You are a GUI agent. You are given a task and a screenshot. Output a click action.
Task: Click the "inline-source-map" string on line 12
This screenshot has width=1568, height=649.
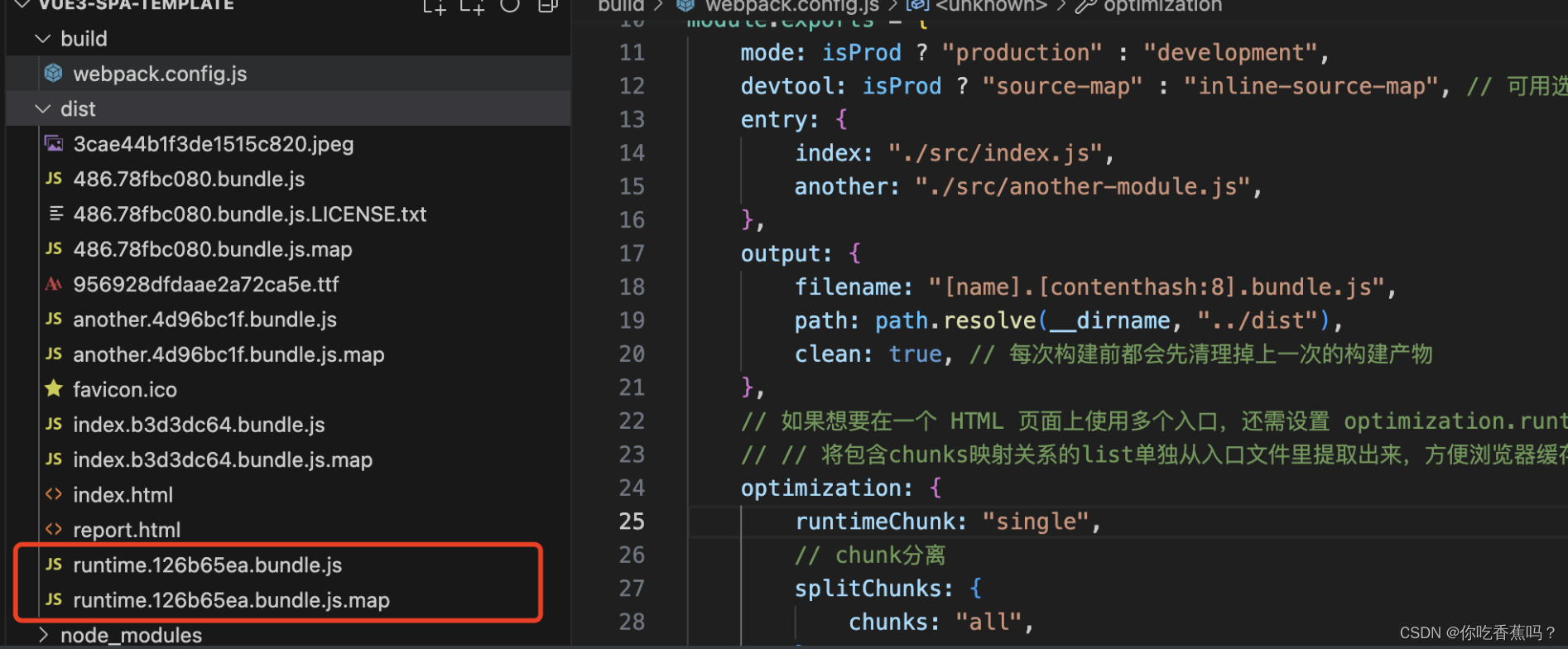(x=1311, y=86)
